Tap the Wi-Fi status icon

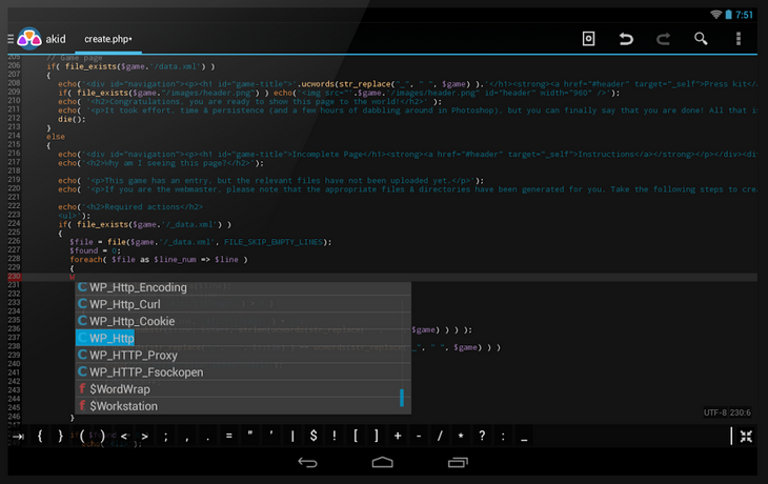click(x=716, y=15)
